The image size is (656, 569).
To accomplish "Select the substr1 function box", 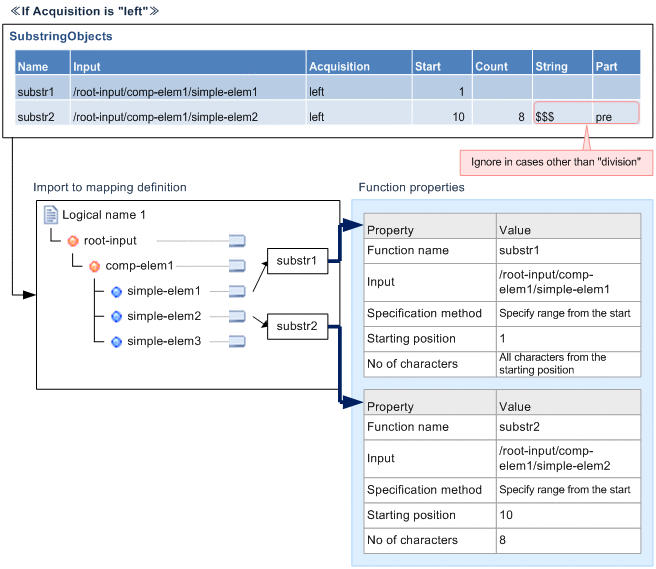I will (297, 261).
